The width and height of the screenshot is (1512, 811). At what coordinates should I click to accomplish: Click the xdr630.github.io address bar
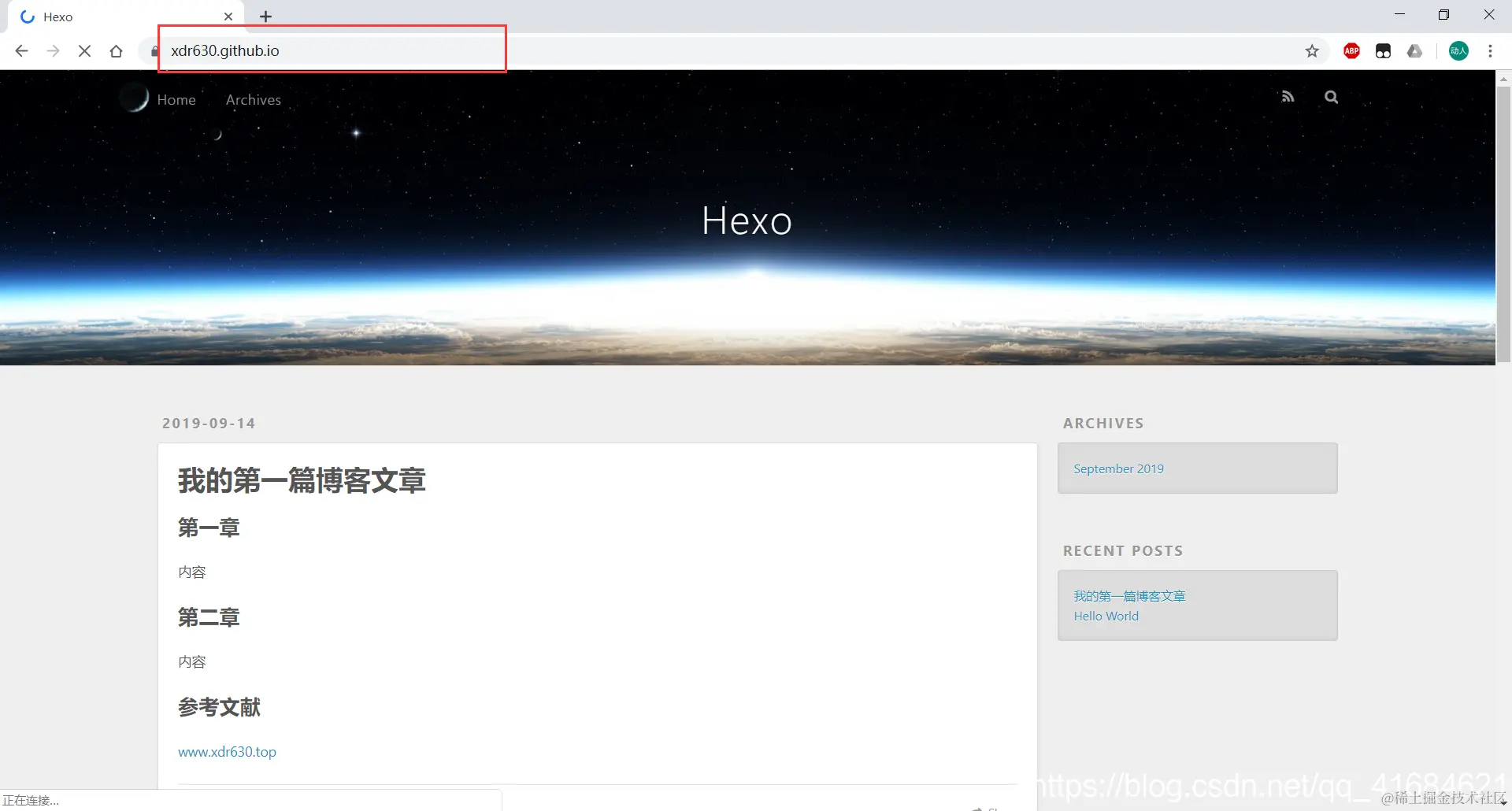pos(732,51)
